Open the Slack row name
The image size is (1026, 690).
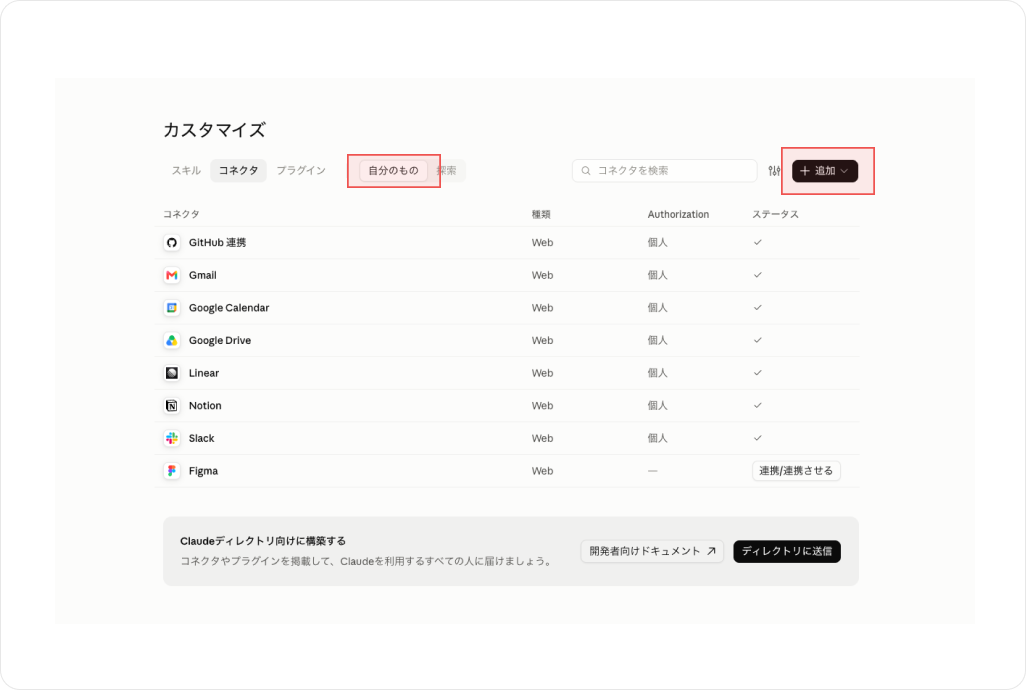pyautogui.click(x=202, y=438)
